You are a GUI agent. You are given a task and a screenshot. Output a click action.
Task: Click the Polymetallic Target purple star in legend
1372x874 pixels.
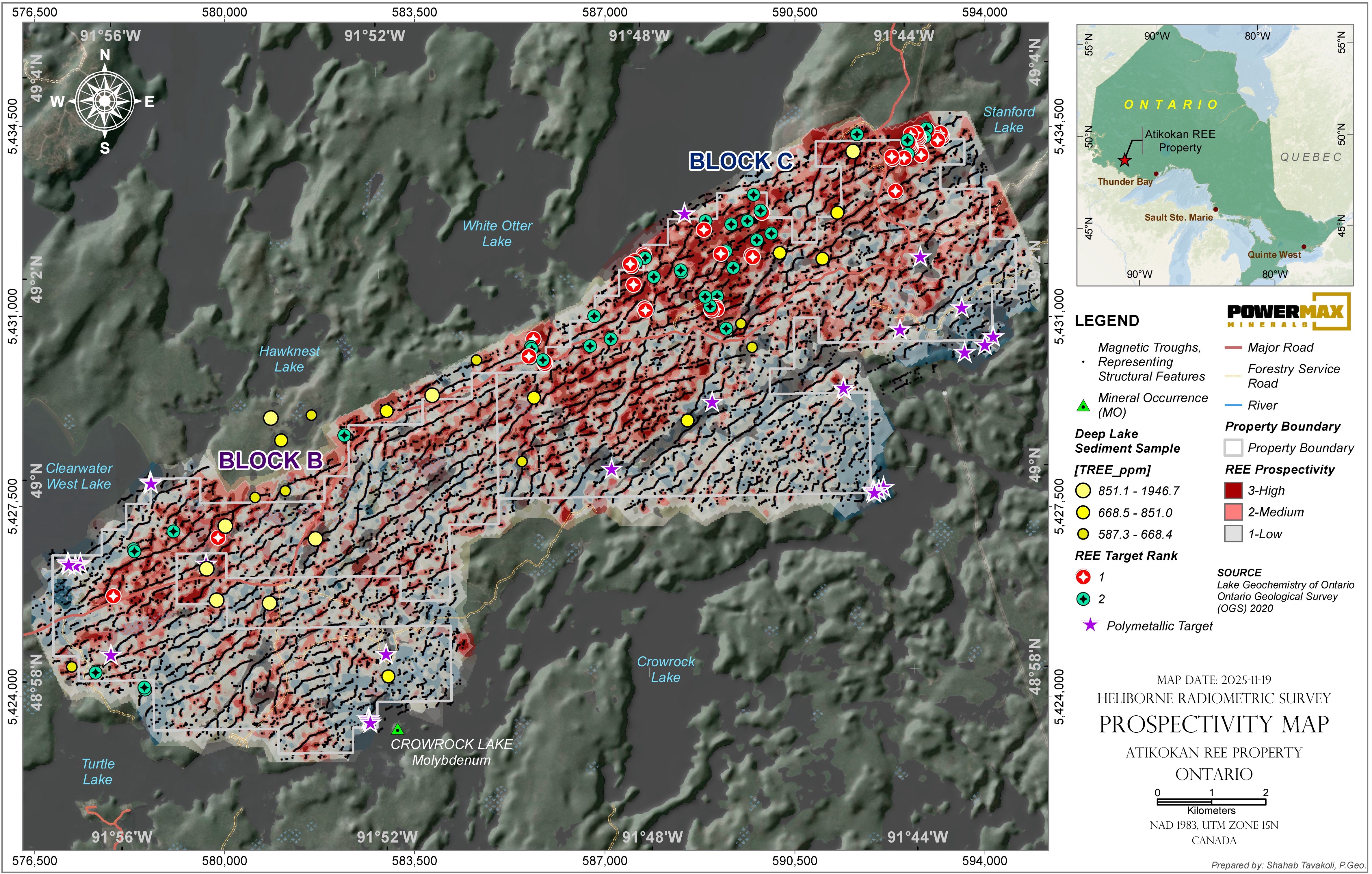[x=1090, y=624]
